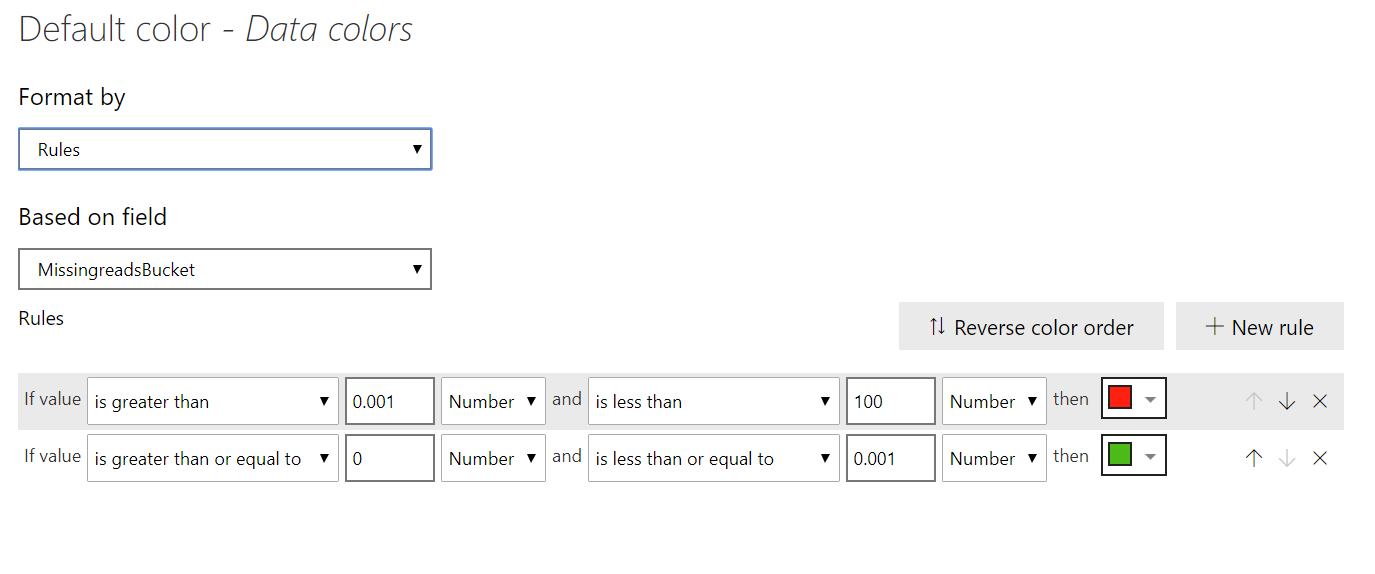Click the 'Format by' label
The height and width of the screenshot is (574, 1375).
tap(72, 97)
